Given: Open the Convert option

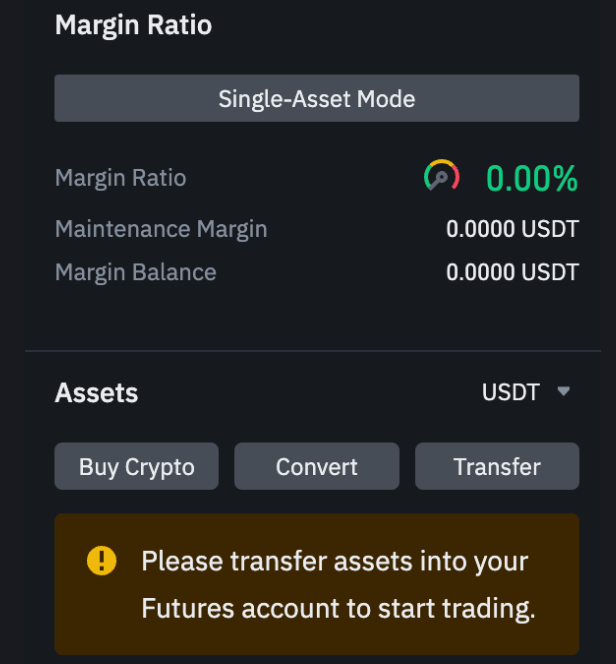Looking at the screenshot, I should 317,466.
